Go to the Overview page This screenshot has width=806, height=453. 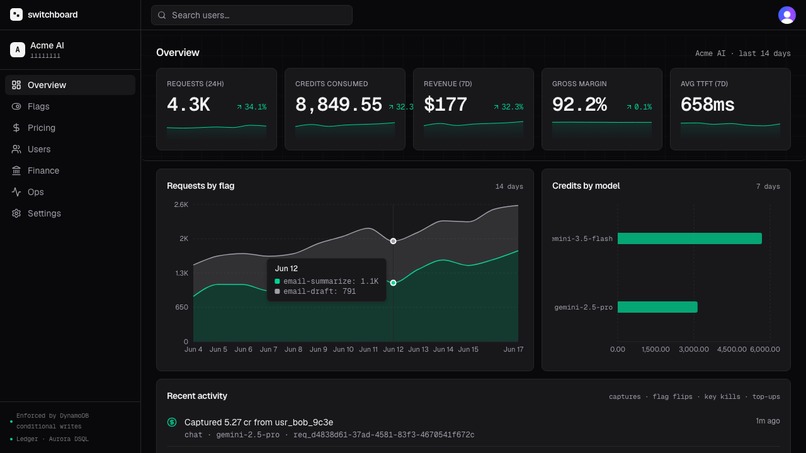pos(70,85)
